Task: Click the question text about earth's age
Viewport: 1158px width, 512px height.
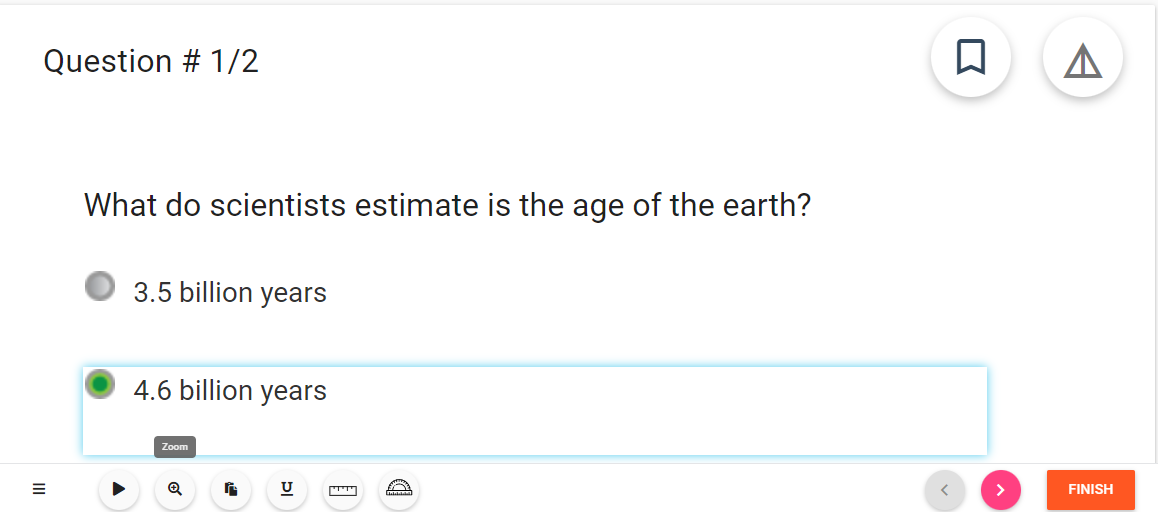Action: click(448, 205)
